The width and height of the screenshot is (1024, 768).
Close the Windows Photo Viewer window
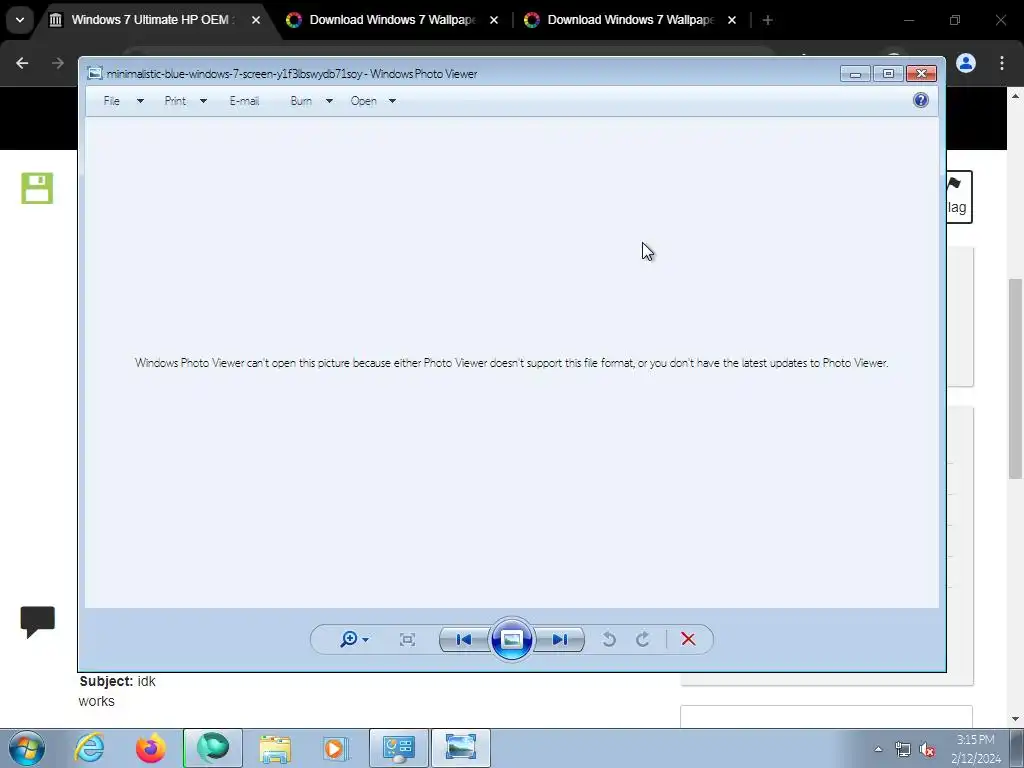pyautogui.click(x=921, y=74)
